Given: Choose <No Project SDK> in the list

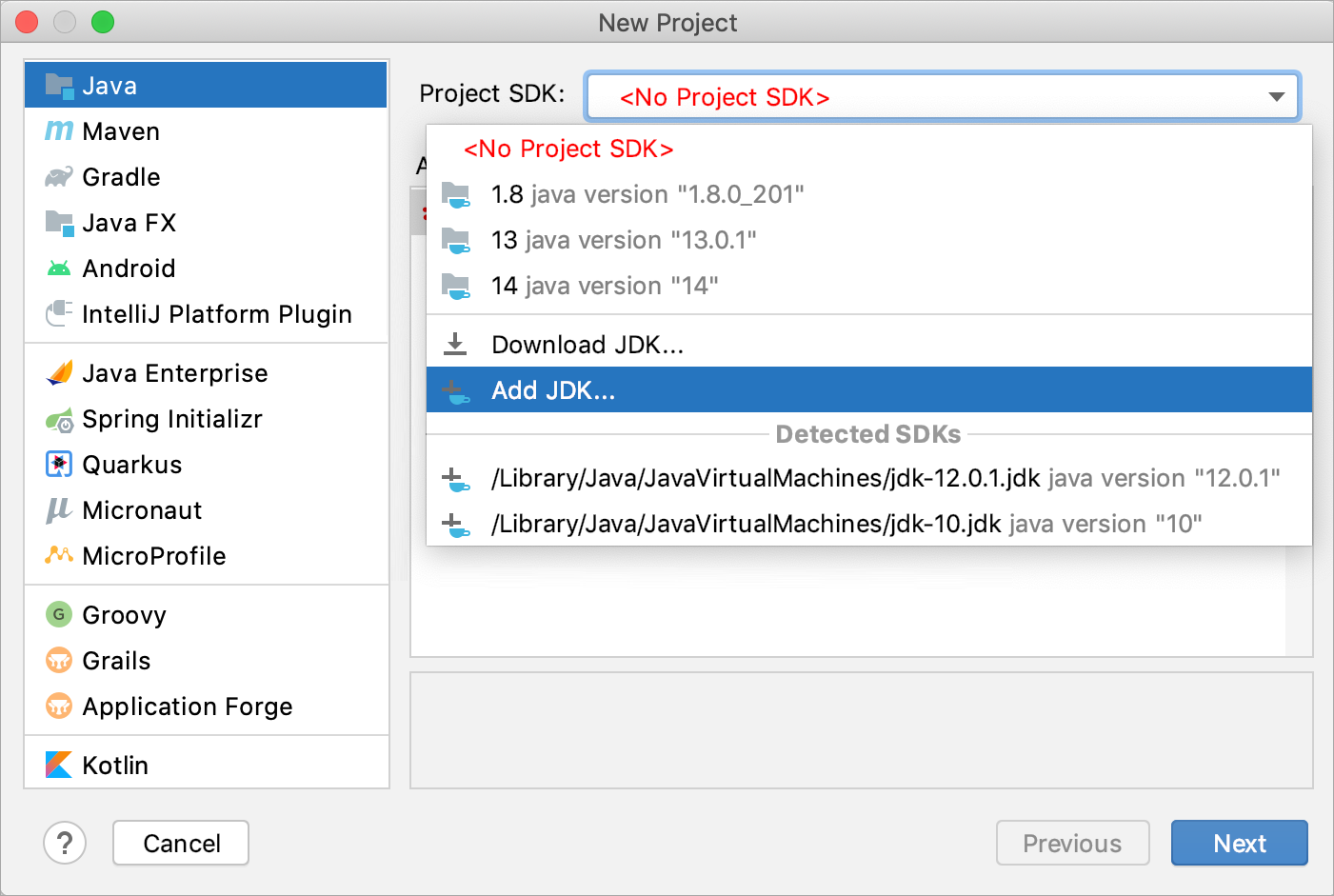Looking at the screenshot, I should pyautogui.click(x=869, y=149).
